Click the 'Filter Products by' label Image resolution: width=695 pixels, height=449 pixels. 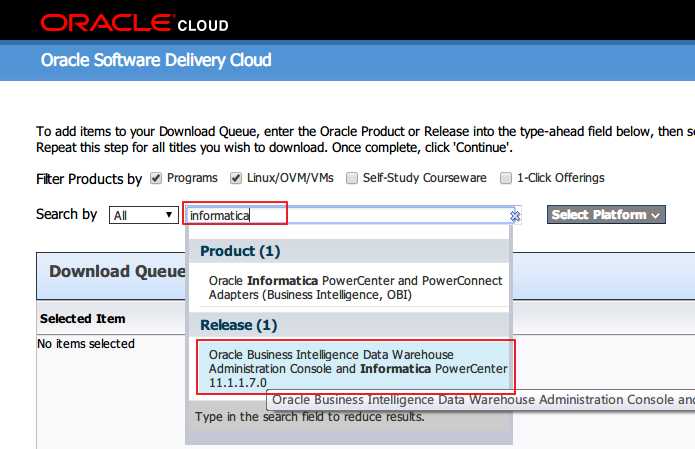point(89,179)
